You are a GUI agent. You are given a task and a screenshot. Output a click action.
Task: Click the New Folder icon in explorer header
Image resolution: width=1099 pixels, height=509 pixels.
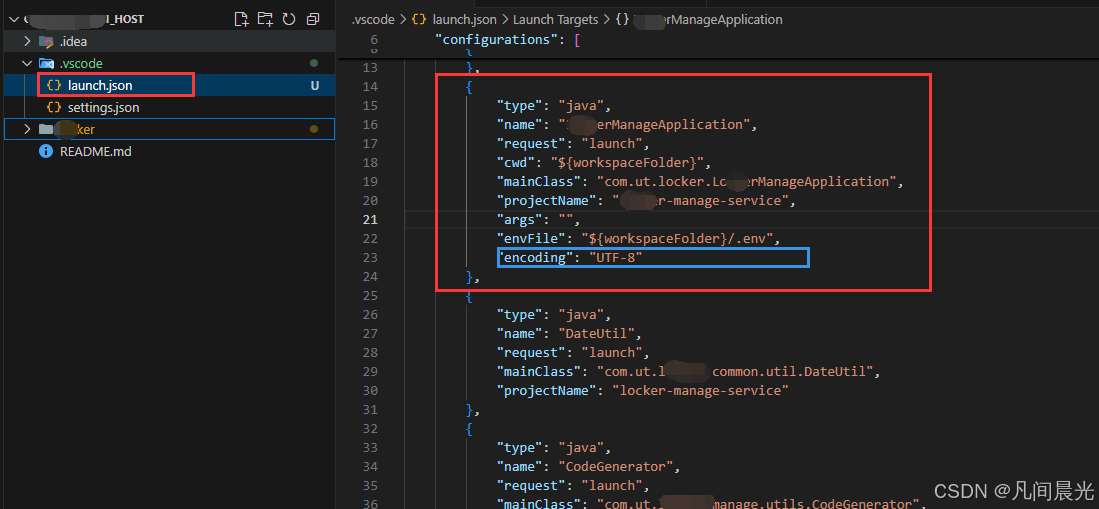265,19
